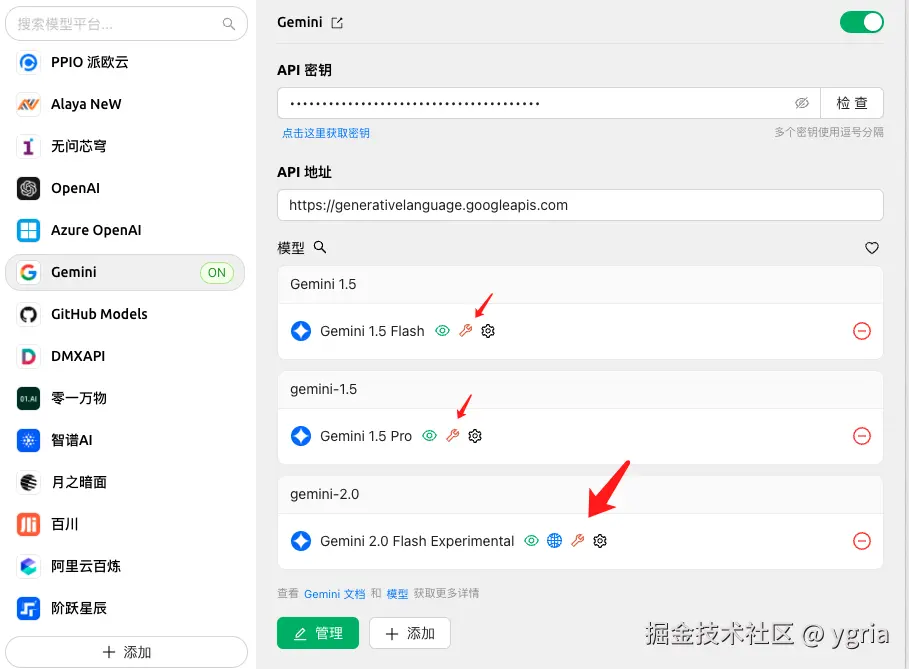Viewport: 909px width, 669px height.
Task: Open 月之暗面 provider
Action: click(125, 482)
